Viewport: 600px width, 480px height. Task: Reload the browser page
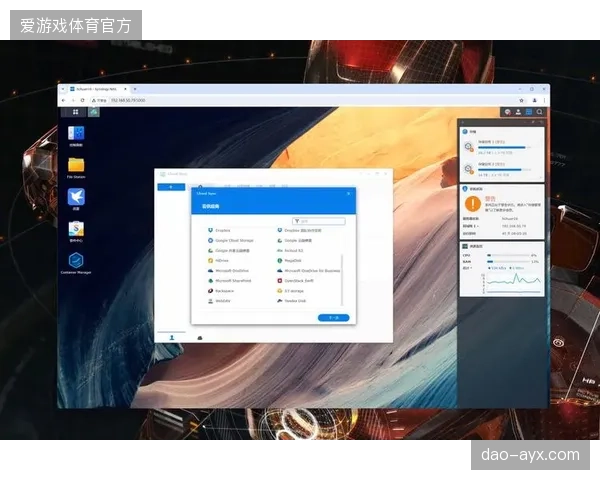[x=82, y=100]
